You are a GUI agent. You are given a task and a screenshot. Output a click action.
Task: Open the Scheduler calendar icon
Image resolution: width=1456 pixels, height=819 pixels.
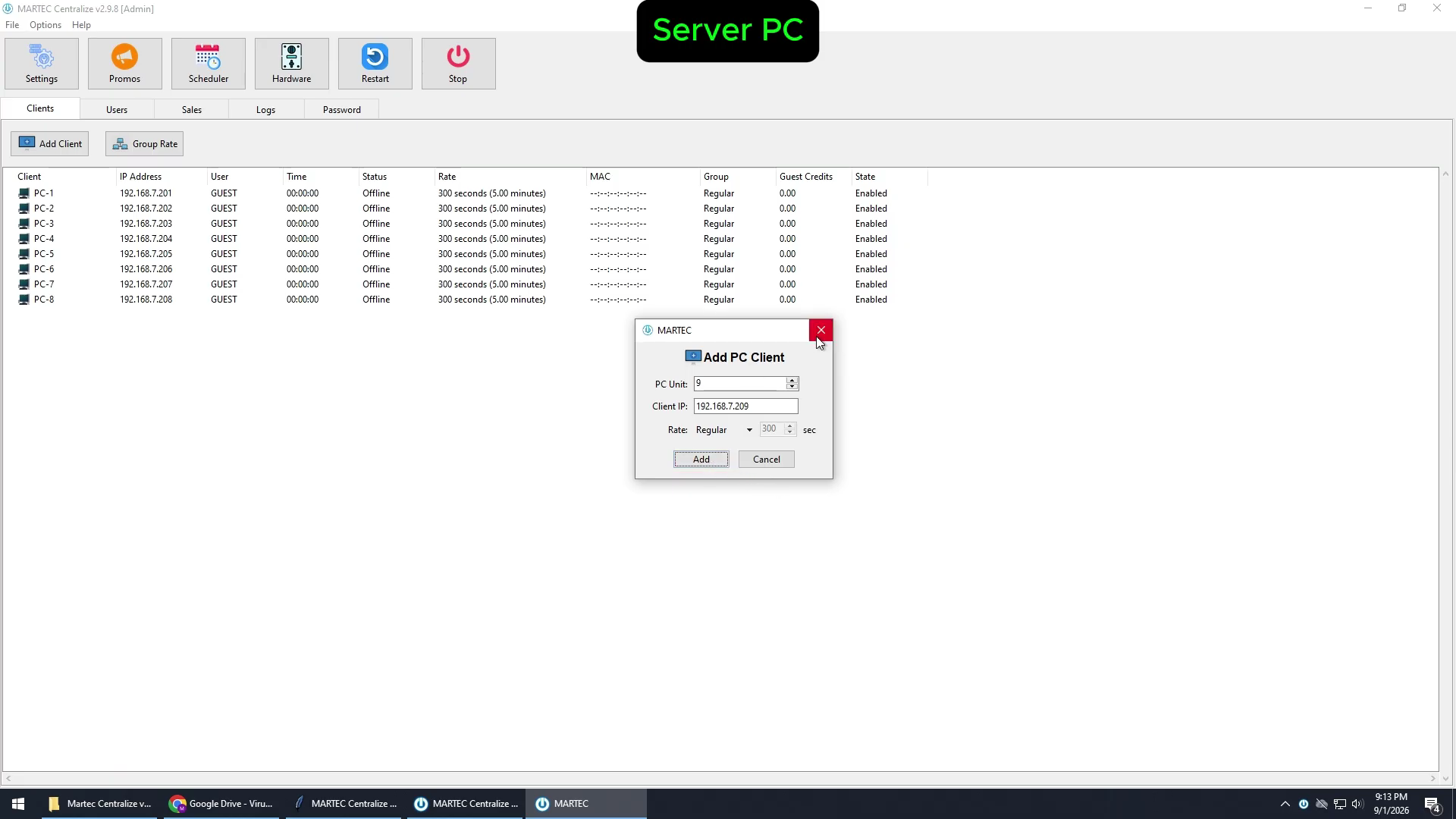(208, 57)
